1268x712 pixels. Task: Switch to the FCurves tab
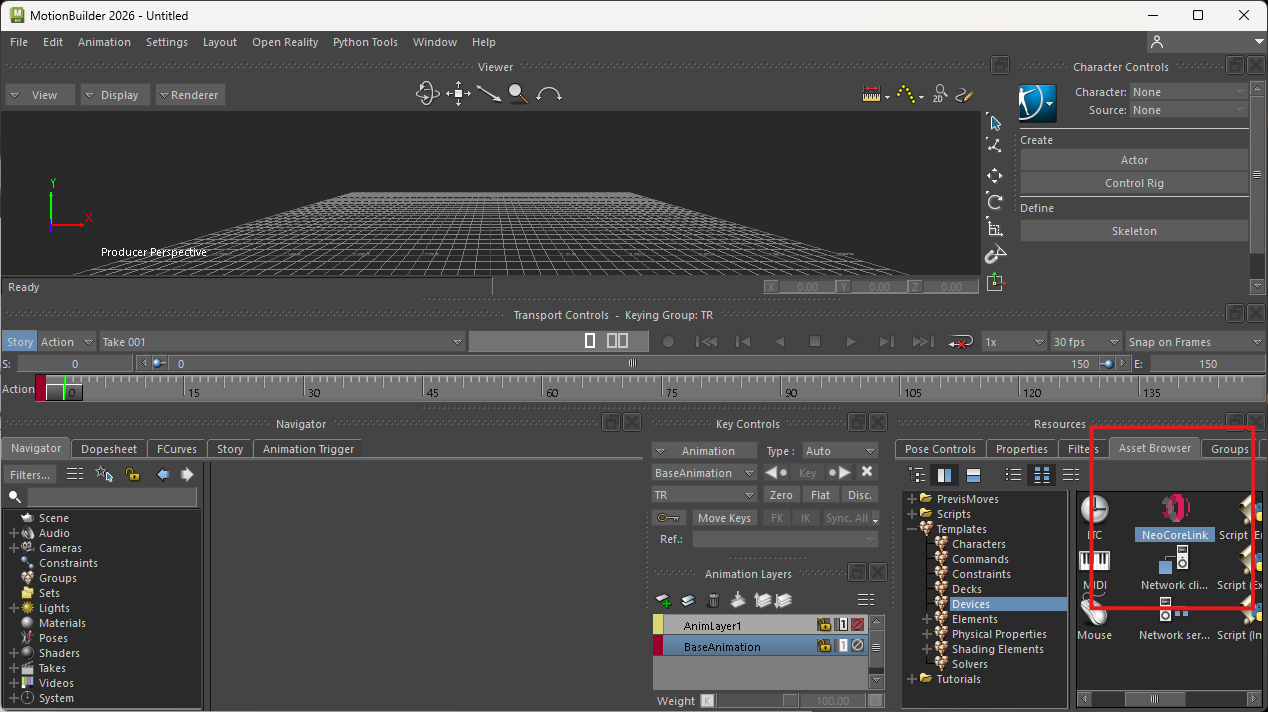pos(177,449)
